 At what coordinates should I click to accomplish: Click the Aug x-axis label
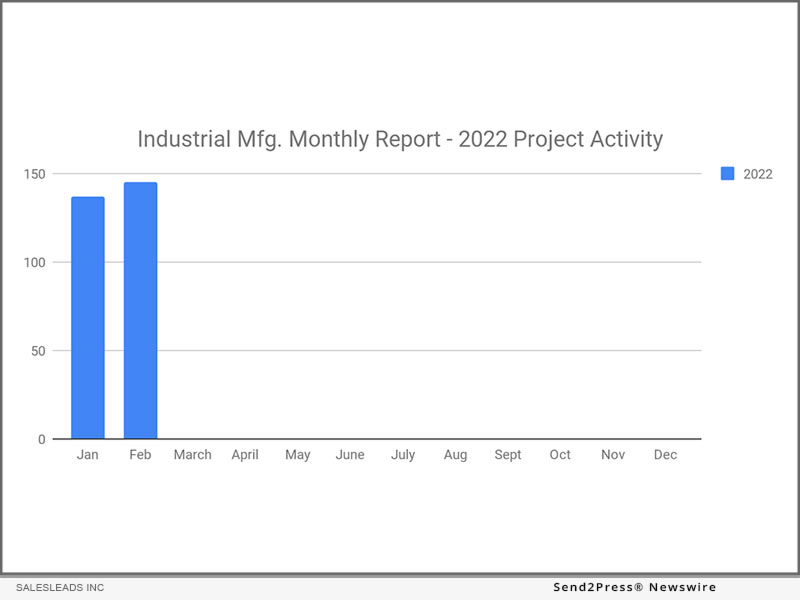point(455,455)
